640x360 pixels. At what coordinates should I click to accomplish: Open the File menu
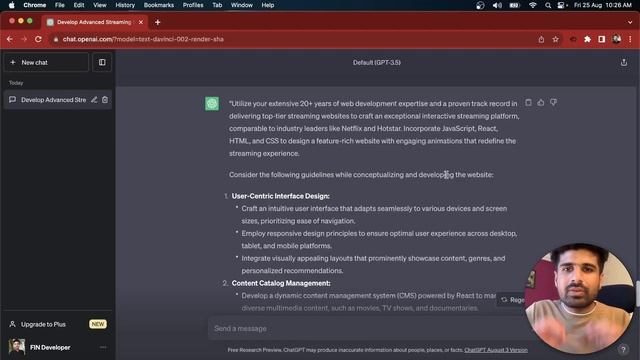[60, 5]
